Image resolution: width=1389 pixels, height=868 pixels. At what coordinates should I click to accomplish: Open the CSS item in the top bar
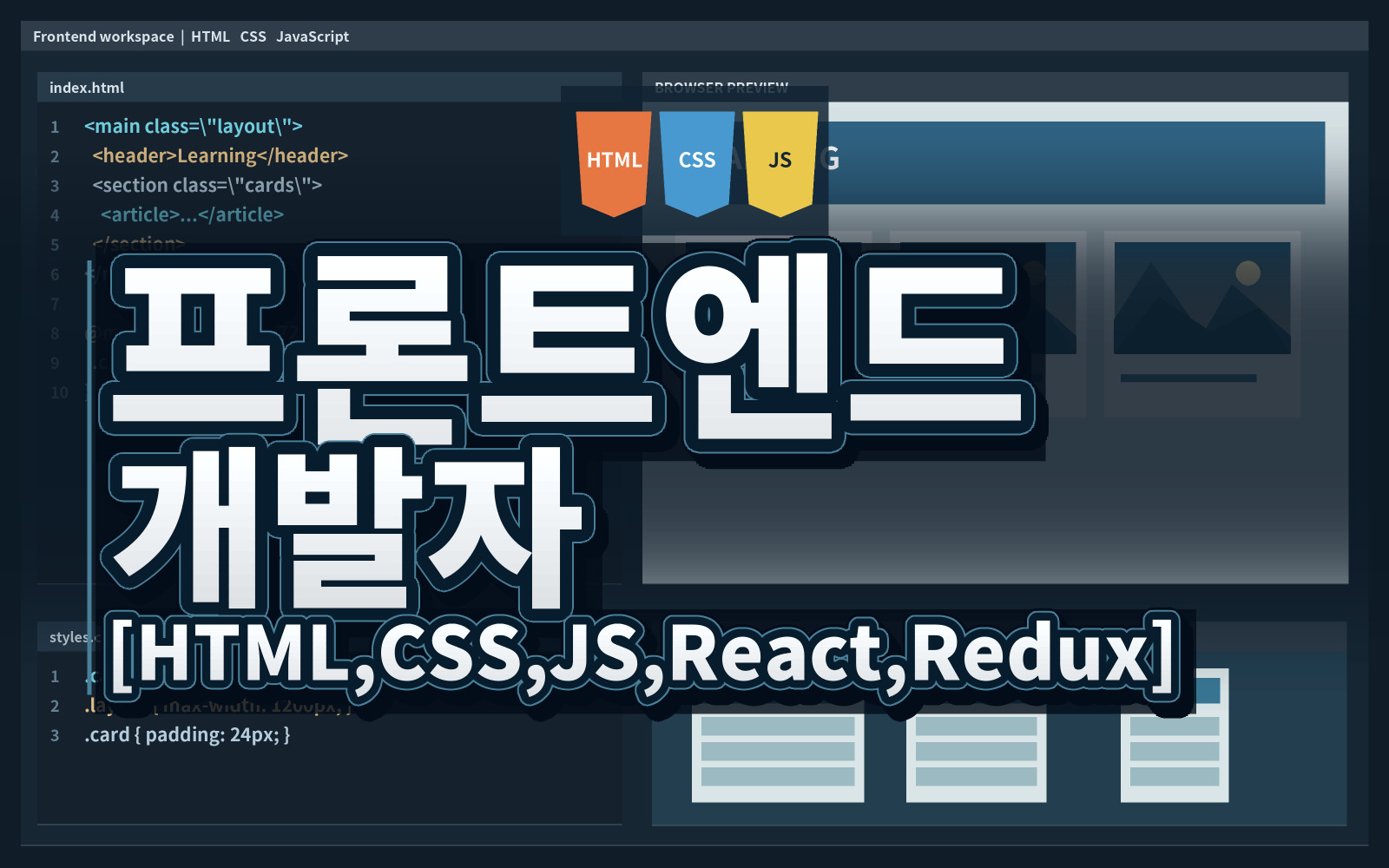pyautogui.click(x=253, y=36)
